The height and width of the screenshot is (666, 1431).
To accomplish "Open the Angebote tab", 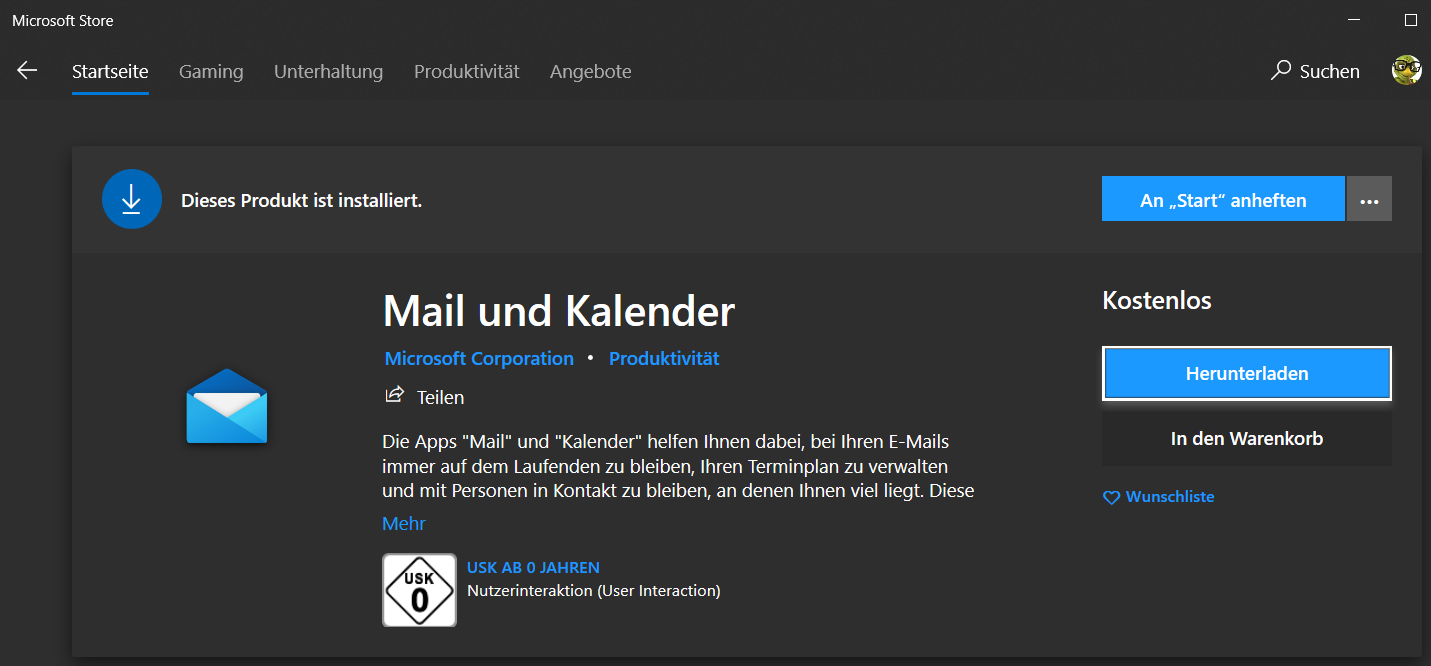I will (x=590, y=71).
